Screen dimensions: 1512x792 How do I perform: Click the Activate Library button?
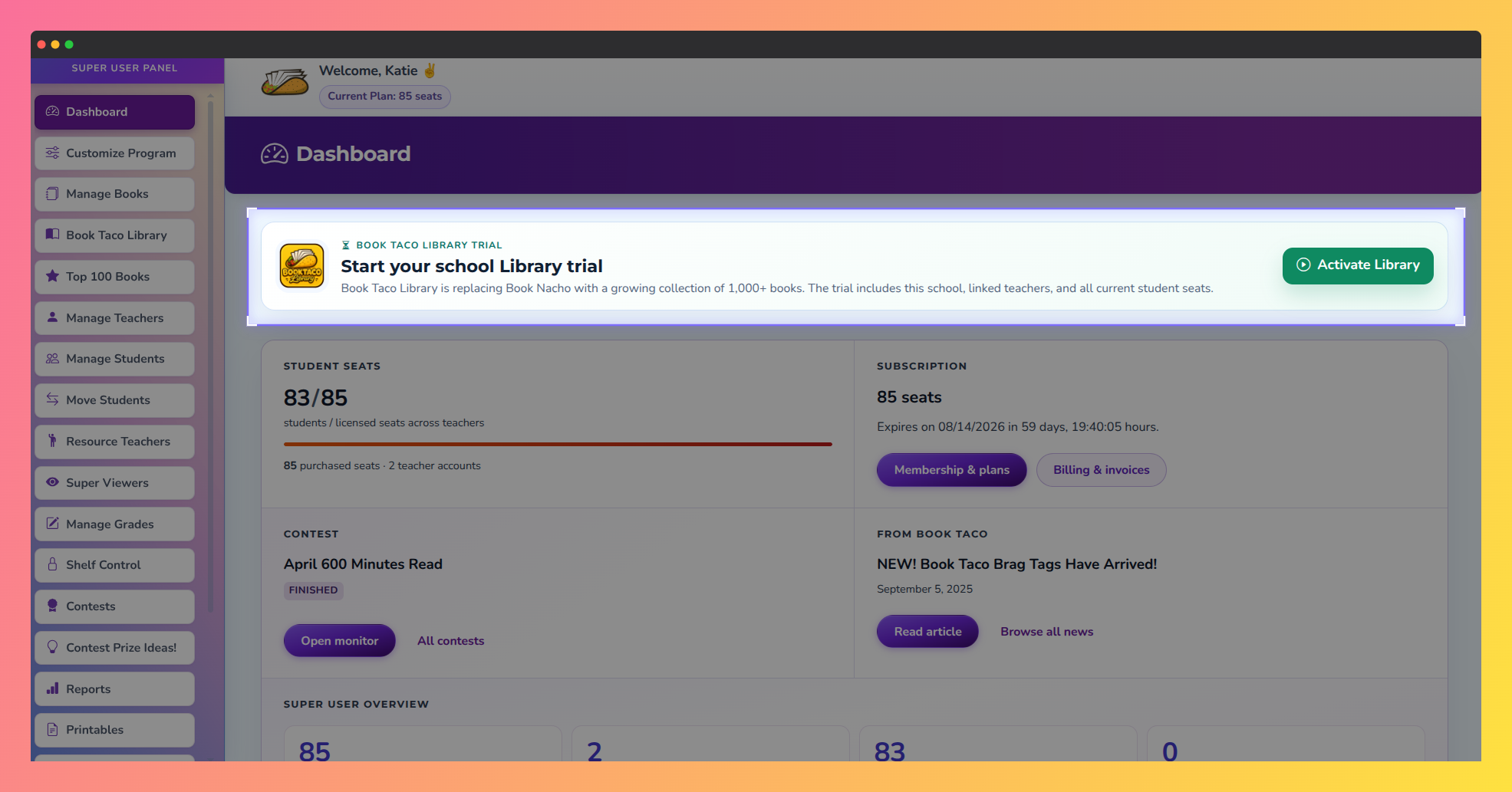pos(1358,265)
